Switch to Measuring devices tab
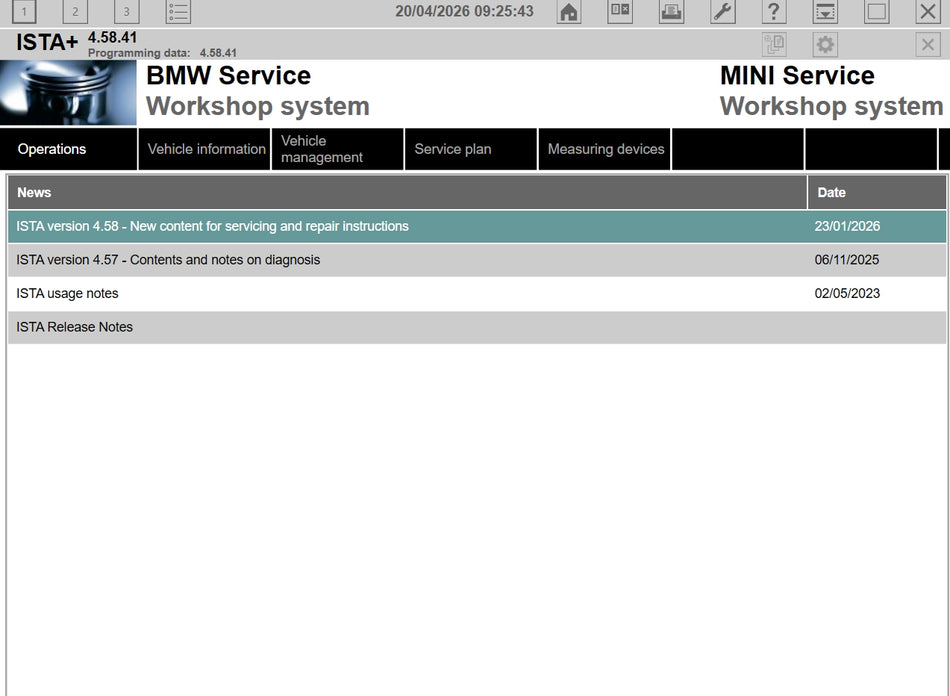 coord(605,149)
